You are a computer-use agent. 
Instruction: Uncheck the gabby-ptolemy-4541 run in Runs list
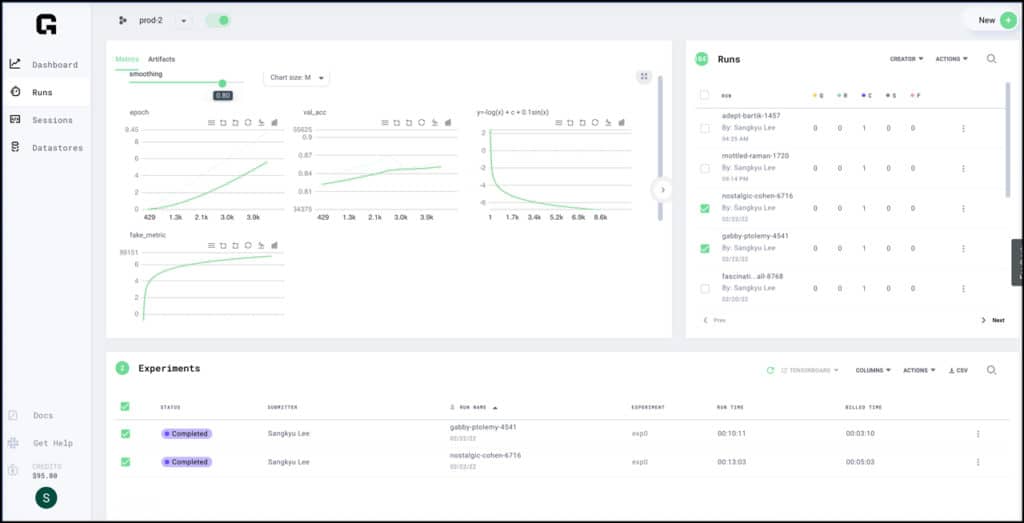(705, 249)
